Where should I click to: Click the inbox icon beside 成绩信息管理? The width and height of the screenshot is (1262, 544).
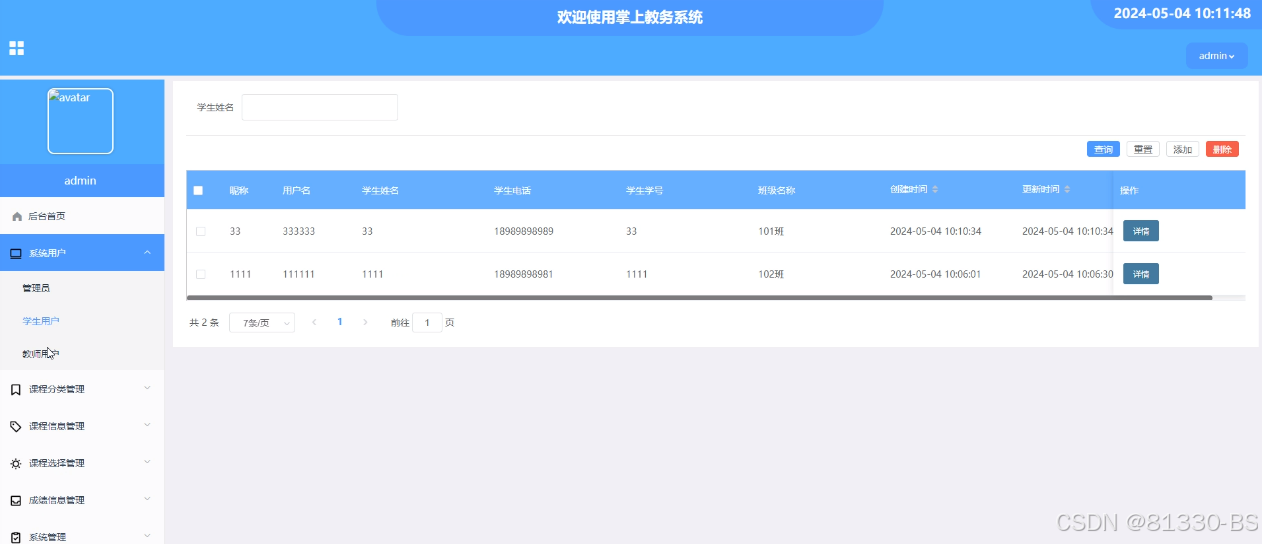(15, 500)
